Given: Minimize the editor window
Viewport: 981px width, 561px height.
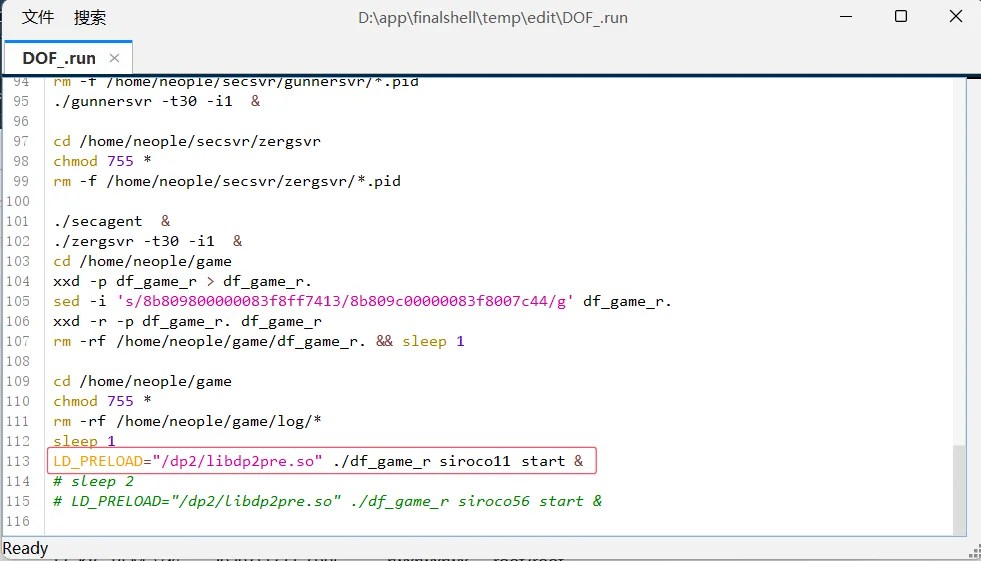Looking at the screenshot, I should point(846,17).
